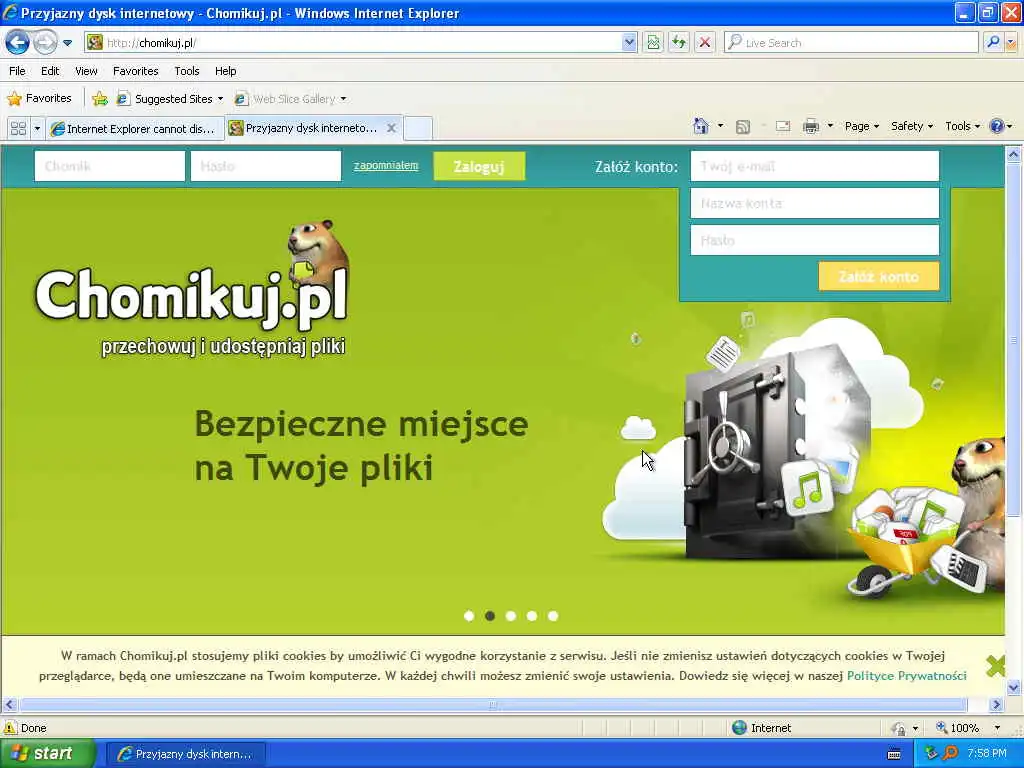The image size is (1024, 768).
Task: Click the Read Mail icon
Action: tap(783, 127)
